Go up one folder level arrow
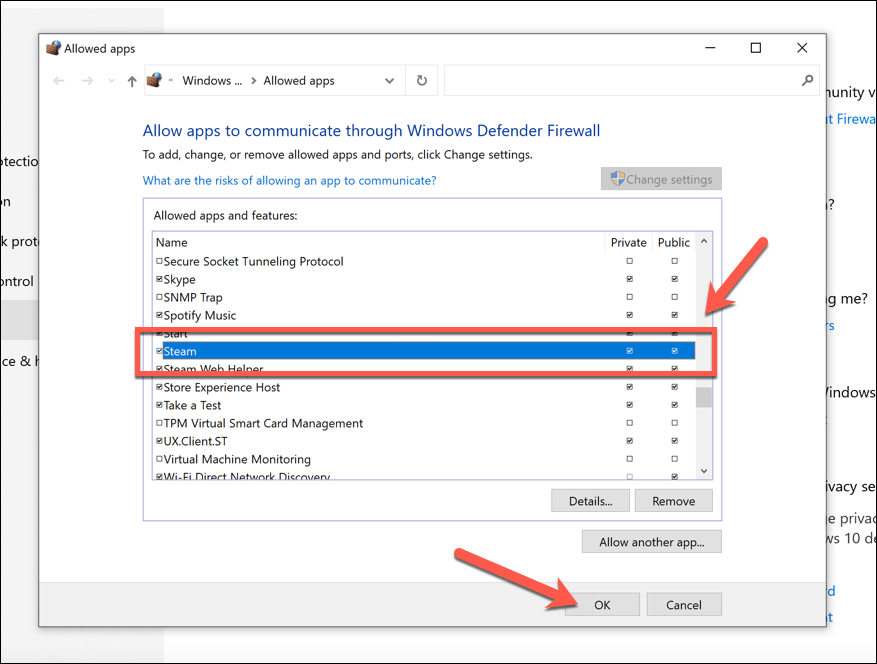Viewport: 877px width, 664px height. pos(132,81)
